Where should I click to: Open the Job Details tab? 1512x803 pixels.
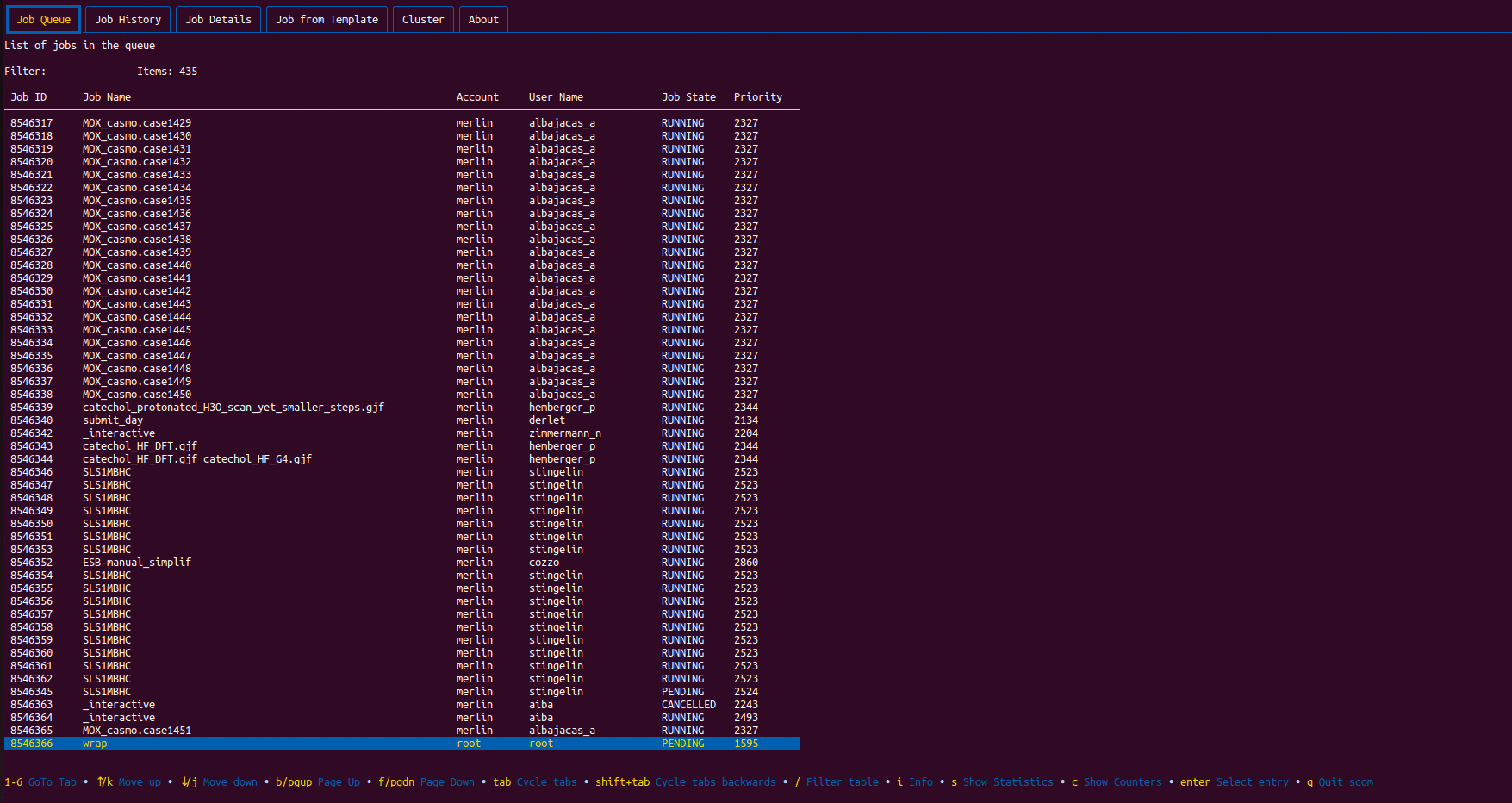(x=218, y=18)
